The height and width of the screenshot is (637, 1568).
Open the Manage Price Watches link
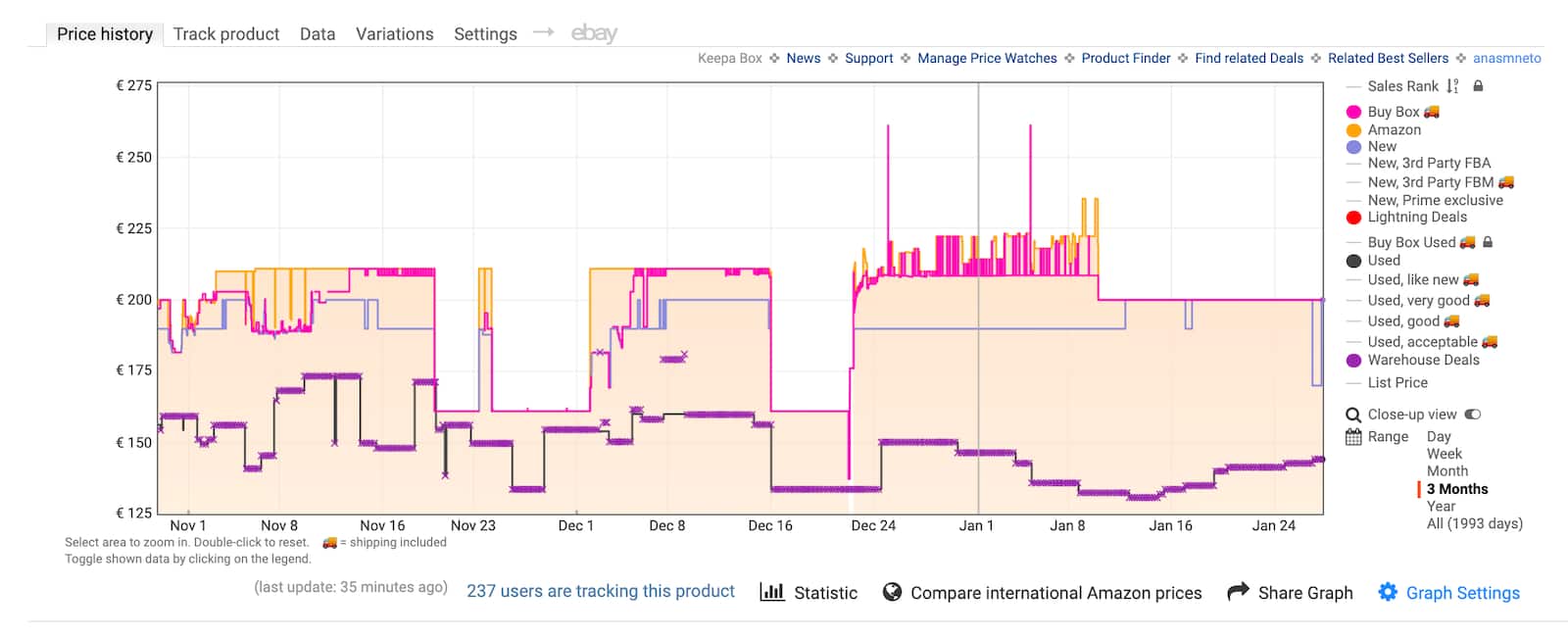(x=987, y=59)
